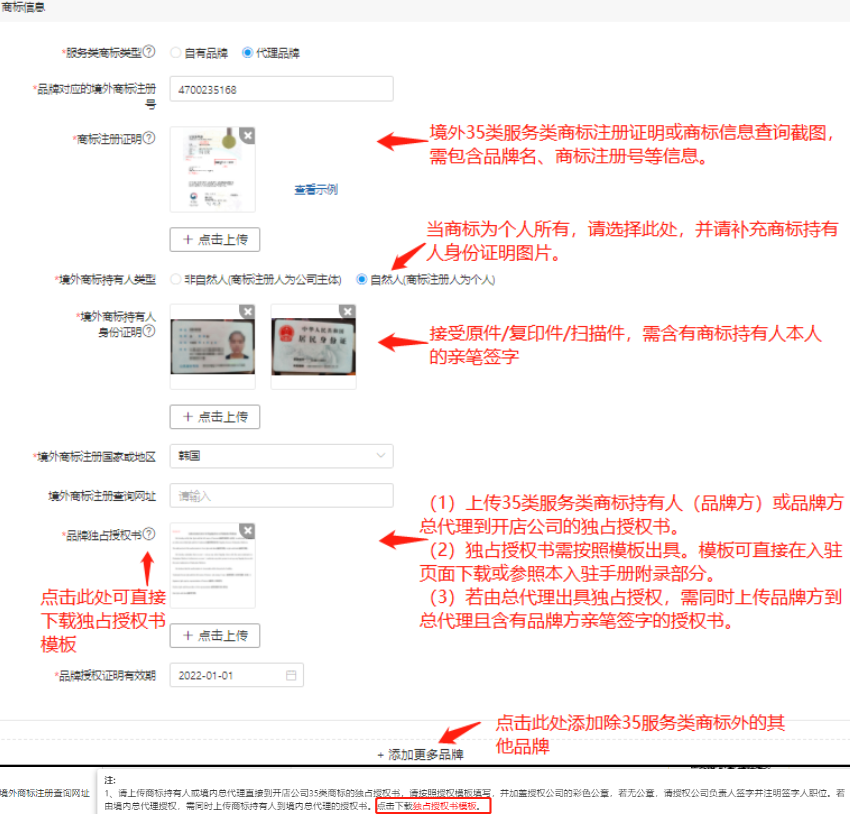
Task: Click the trademark registration number field
Action: coord(281,89)
